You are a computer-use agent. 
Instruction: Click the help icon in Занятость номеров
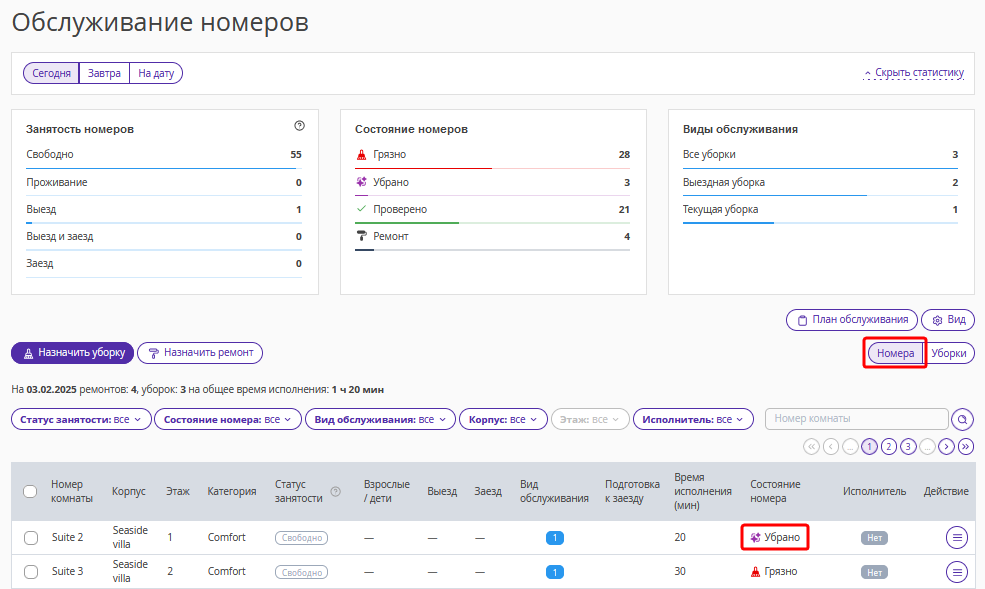299,126
